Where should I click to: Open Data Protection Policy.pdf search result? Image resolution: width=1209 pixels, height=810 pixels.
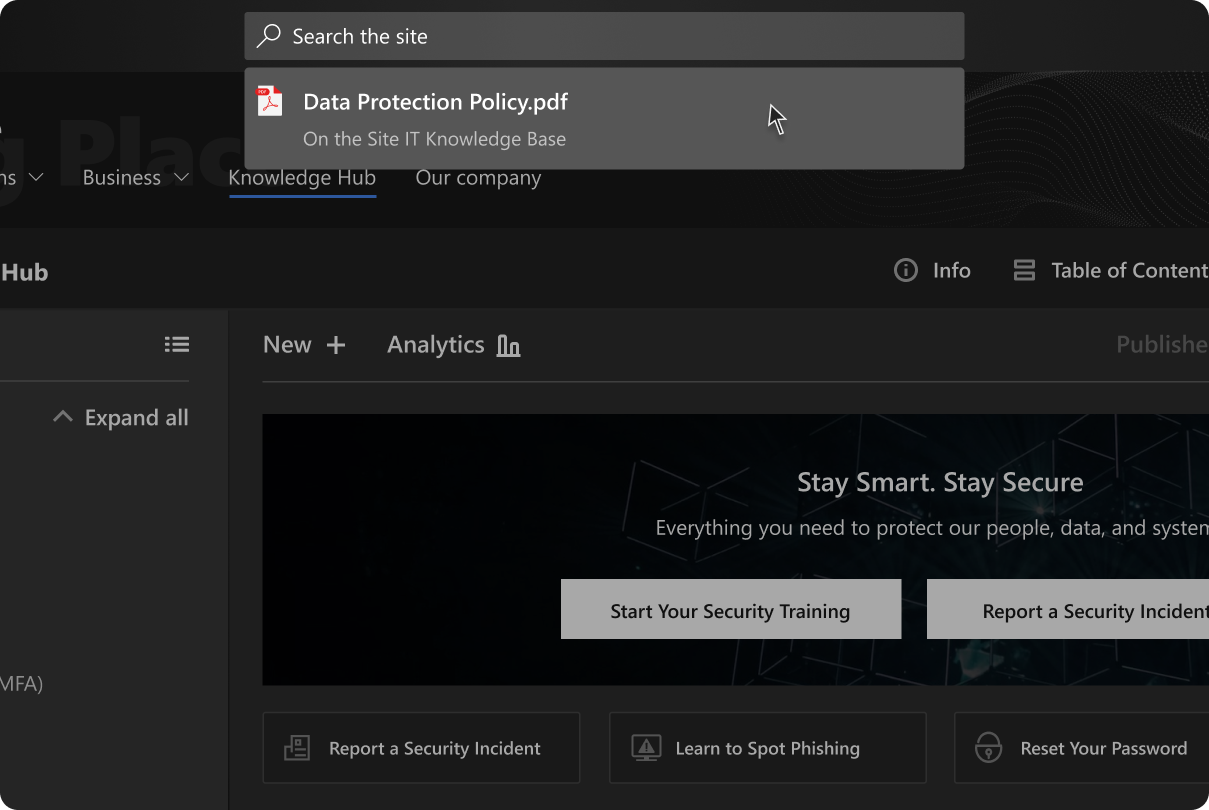pyautogui.click(x=435, y=102)
